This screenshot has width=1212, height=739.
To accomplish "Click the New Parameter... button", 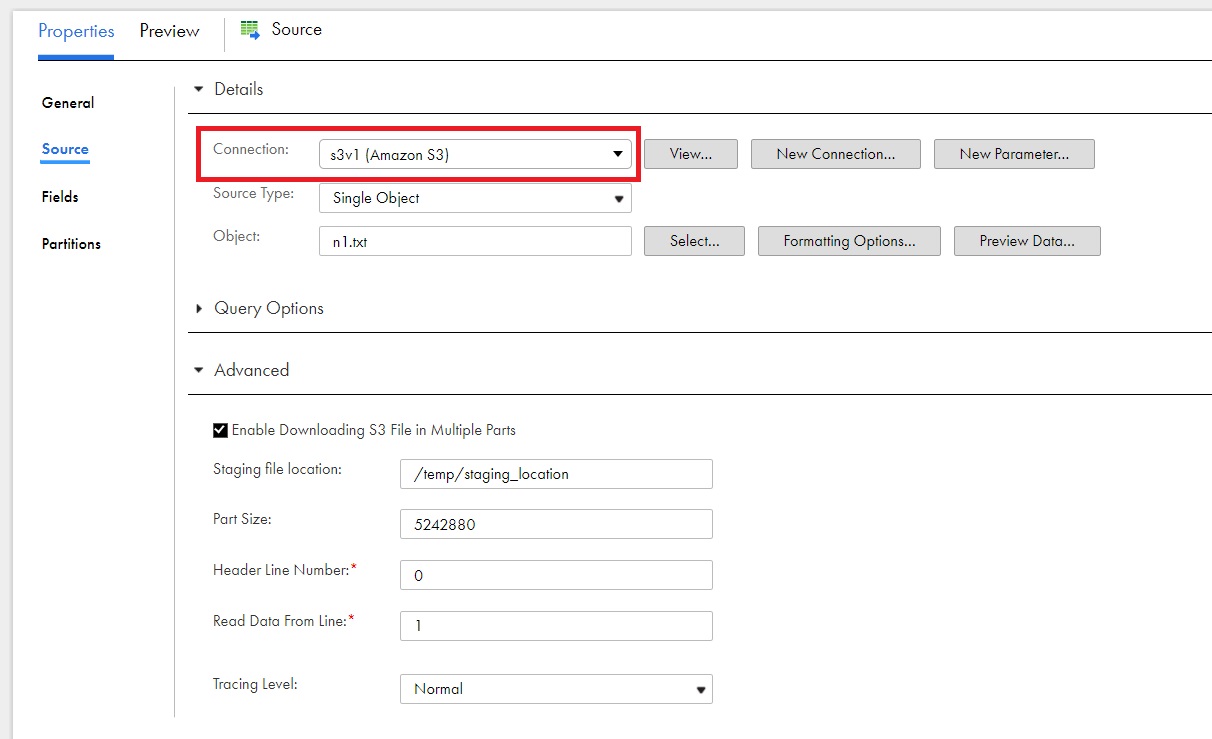I will pos(1014,154).
